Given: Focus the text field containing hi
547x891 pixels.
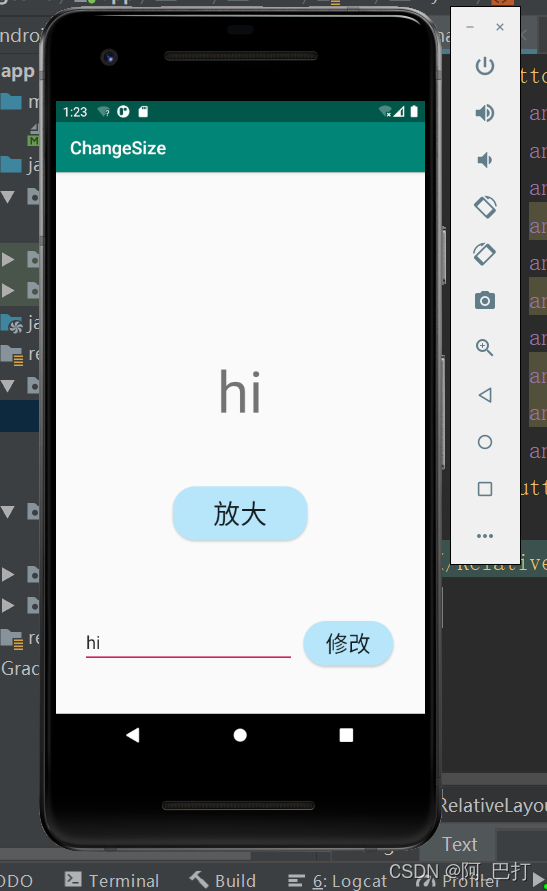Looking at the screenshot, I should [188, 643].
